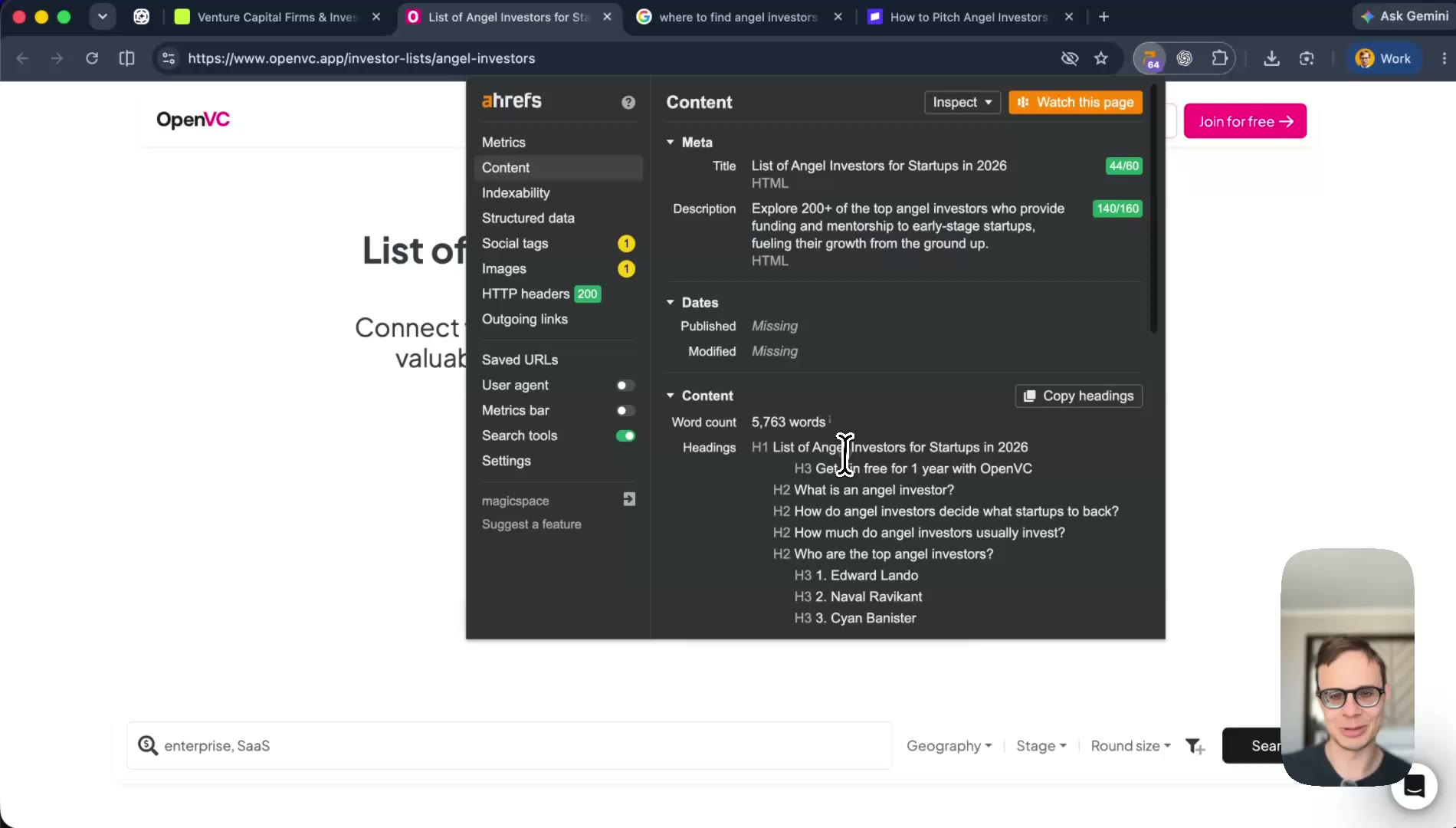Collapse the Content headings section
The height and width of the screenshot is (828, 1456).
click(x=671, y=396)
